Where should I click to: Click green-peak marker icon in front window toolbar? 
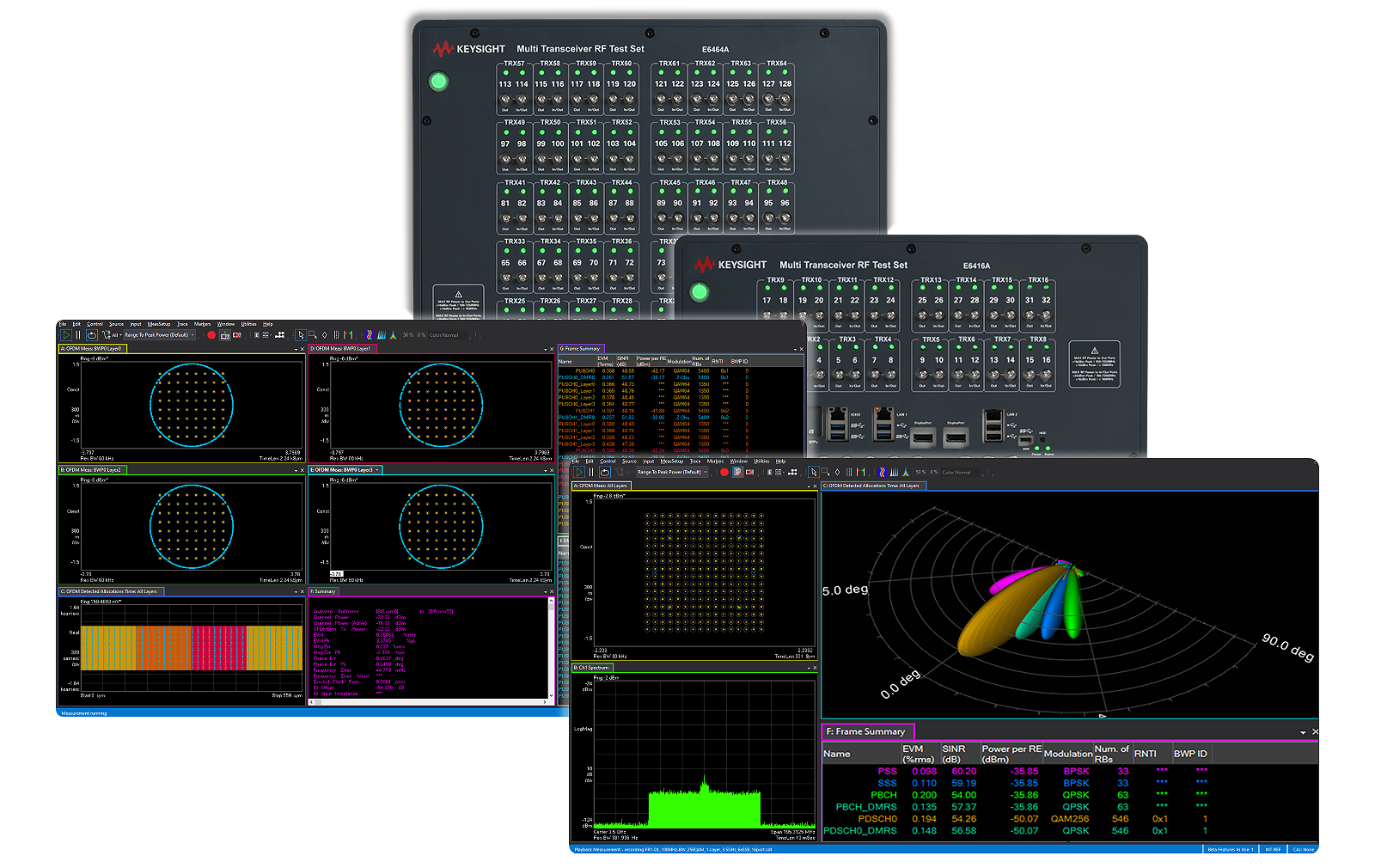pos(905,472)
